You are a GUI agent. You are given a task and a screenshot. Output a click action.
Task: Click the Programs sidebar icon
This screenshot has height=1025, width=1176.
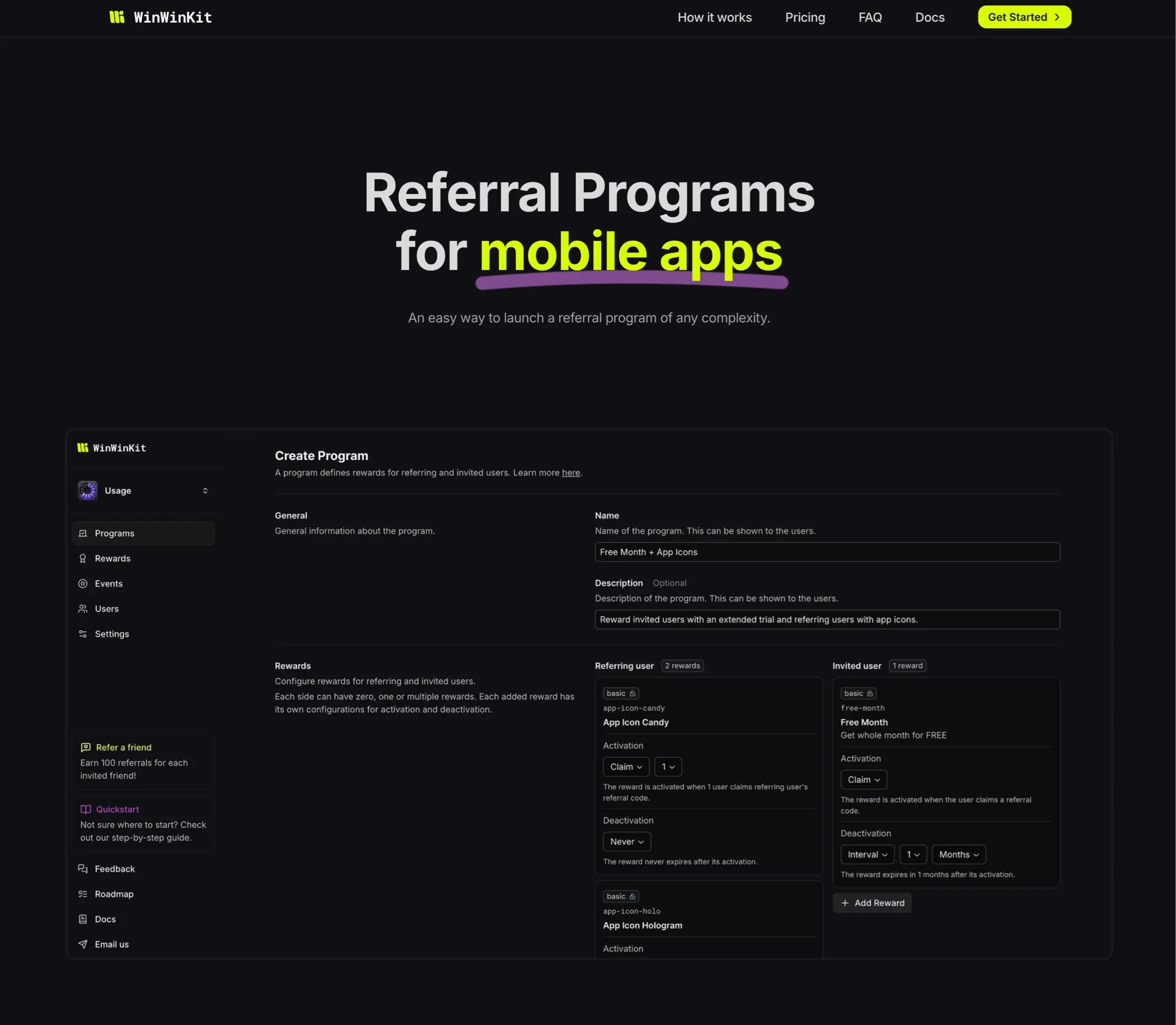83,533
